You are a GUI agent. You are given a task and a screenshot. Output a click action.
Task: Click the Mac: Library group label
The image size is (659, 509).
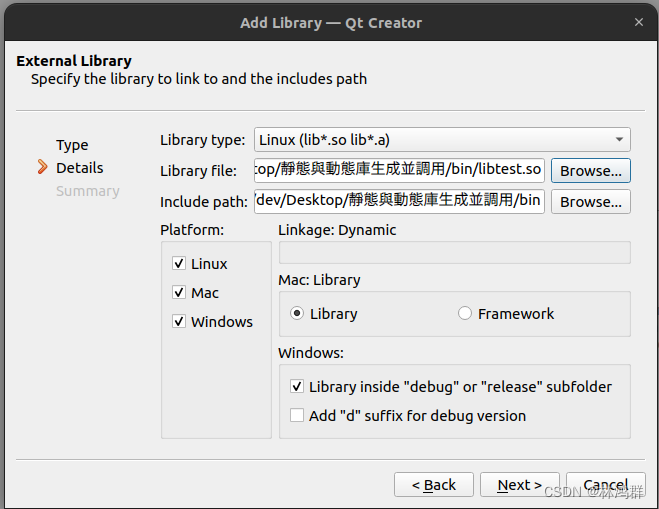319,280
